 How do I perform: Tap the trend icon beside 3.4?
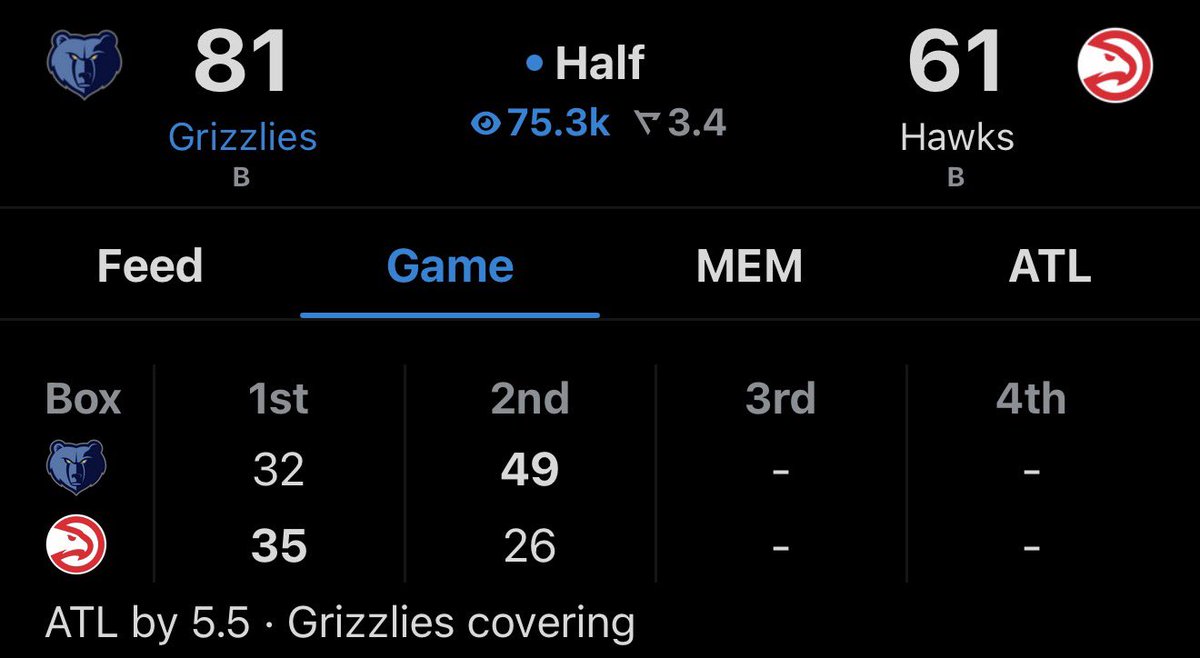[x=647, y=123]
